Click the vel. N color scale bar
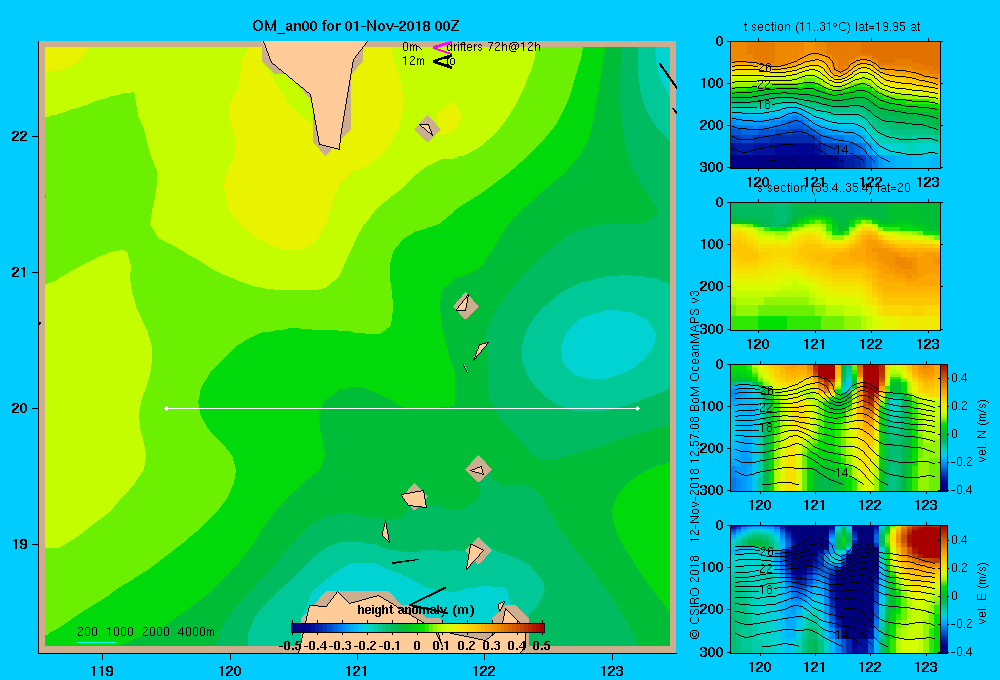Image resolution: width=1000 pixels, height=680 pixels. click(945, 427)
